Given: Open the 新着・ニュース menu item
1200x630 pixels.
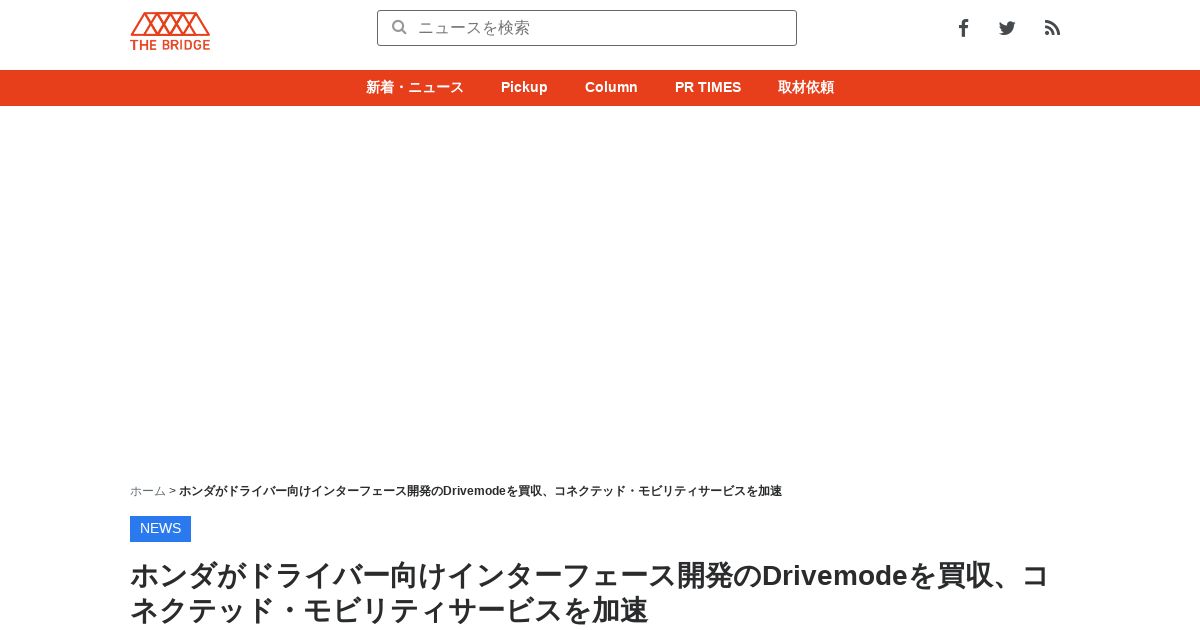Looking at the screenshot, I should (415, 87).
